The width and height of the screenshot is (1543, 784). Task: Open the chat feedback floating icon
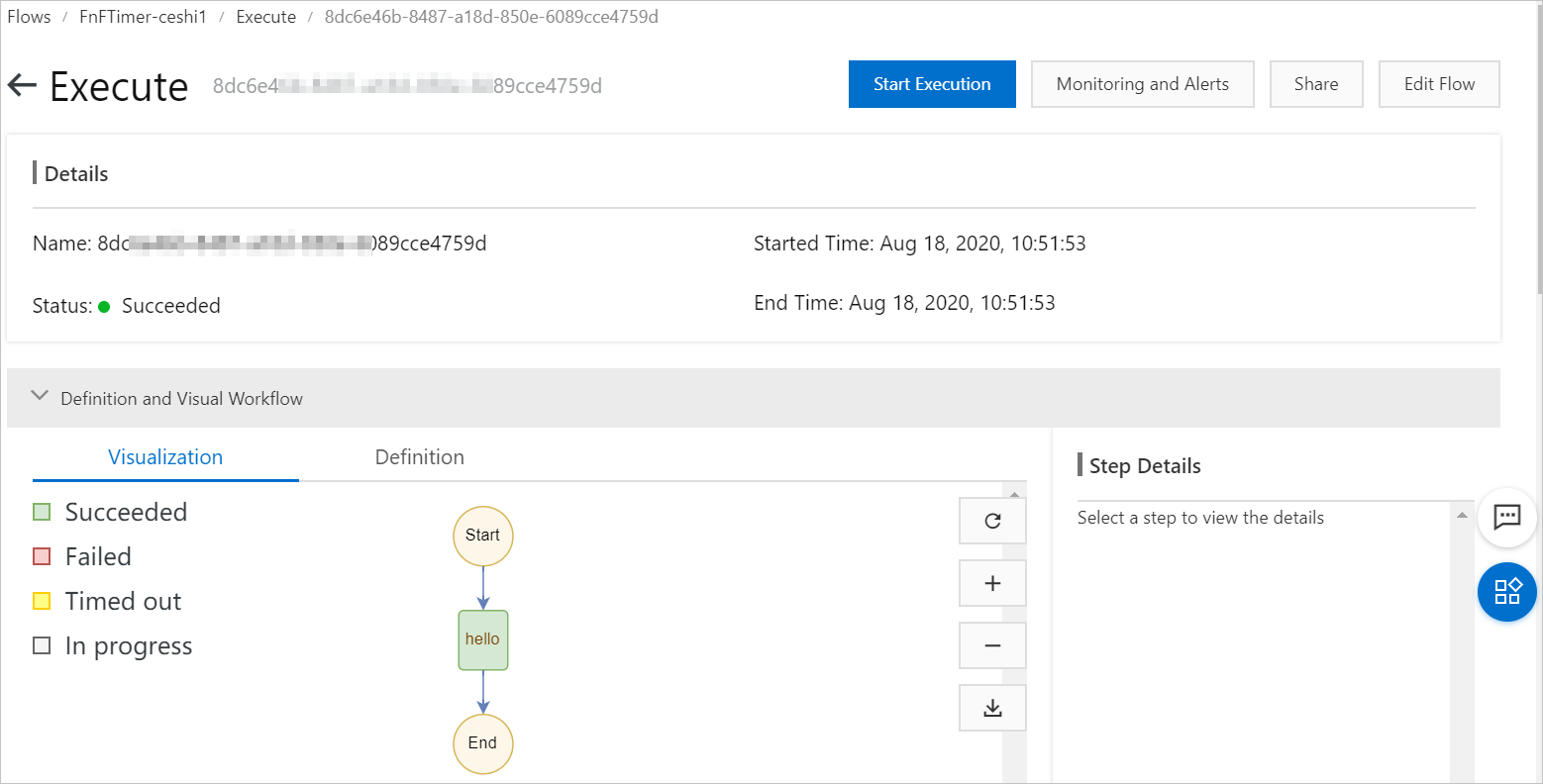pyautogui.click(x=1506, y=517)
